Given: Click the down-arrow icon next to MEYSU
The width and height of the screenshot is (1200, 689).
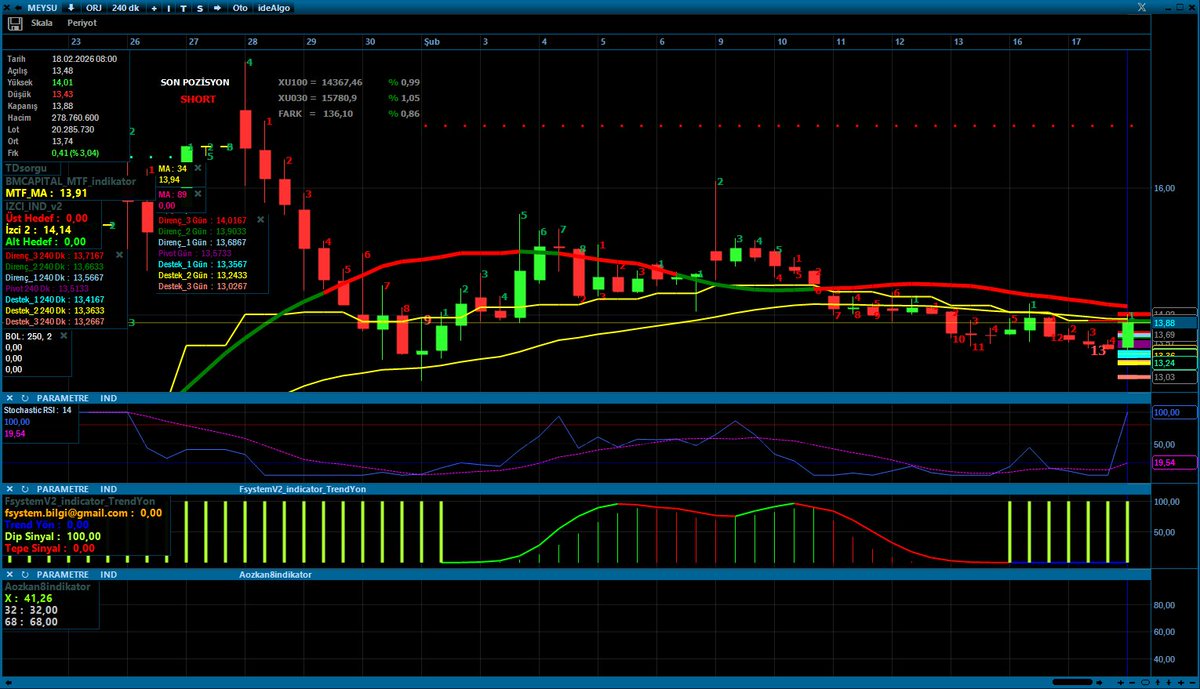Looking at the screenshot, I should pos(71,7).
